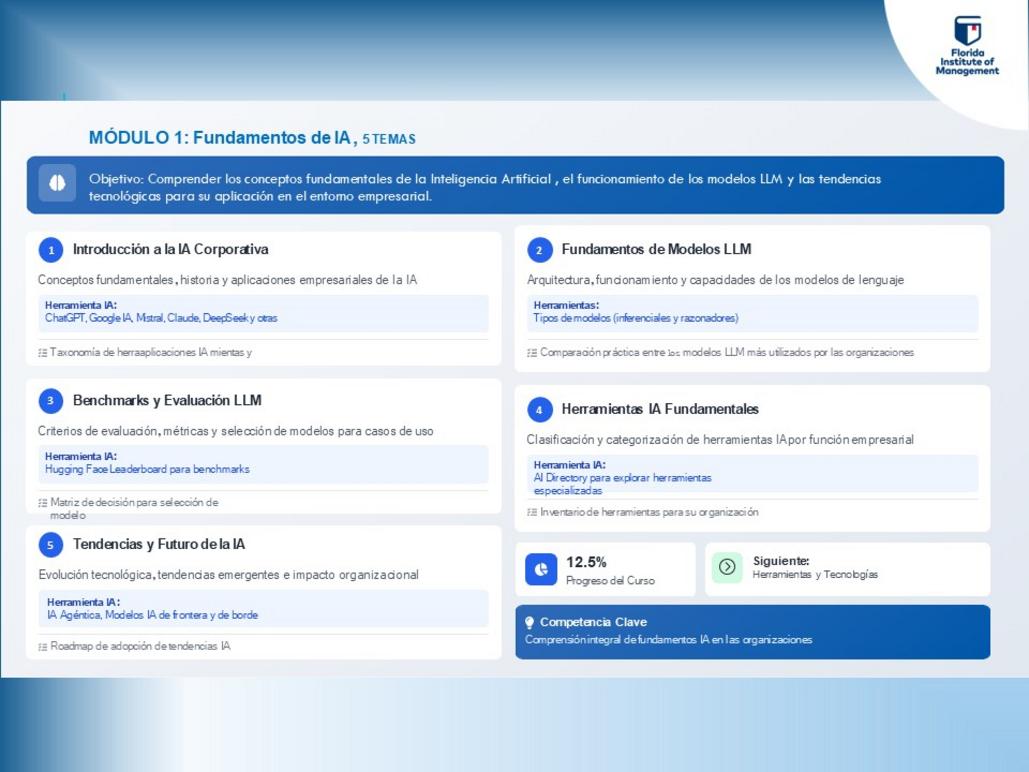This screenshot has height=772, width=1029.
Task: Click the Progreso del Curso label
Action: pos(610,581)
